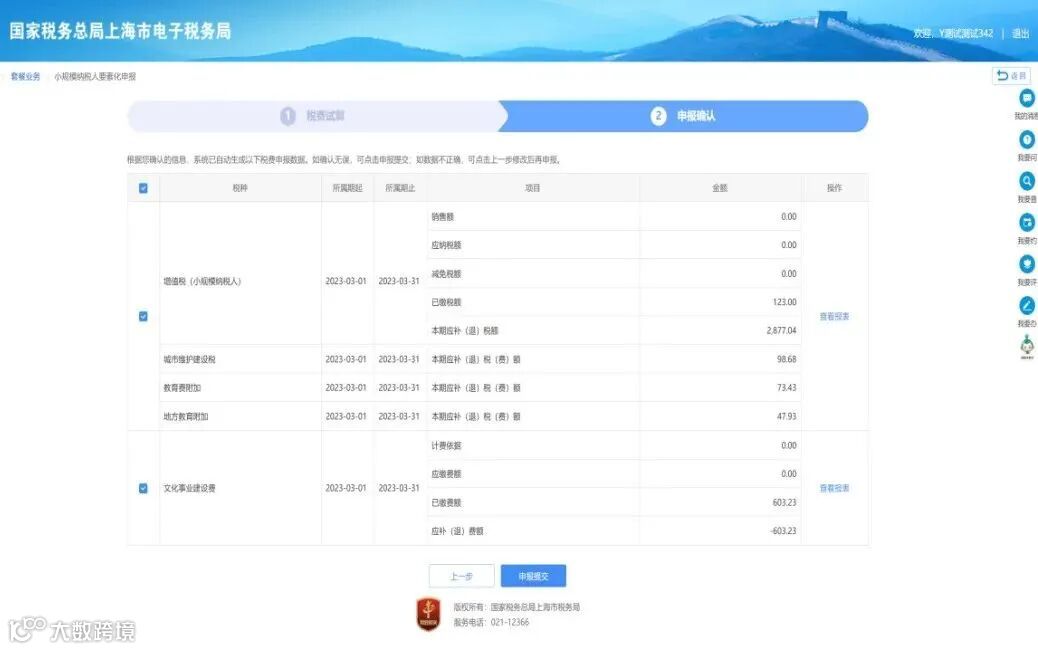Screen dimensions: 1038x650
Task: Open 查看报表 link for 文化事业建设费
Action: coord(834,488)
